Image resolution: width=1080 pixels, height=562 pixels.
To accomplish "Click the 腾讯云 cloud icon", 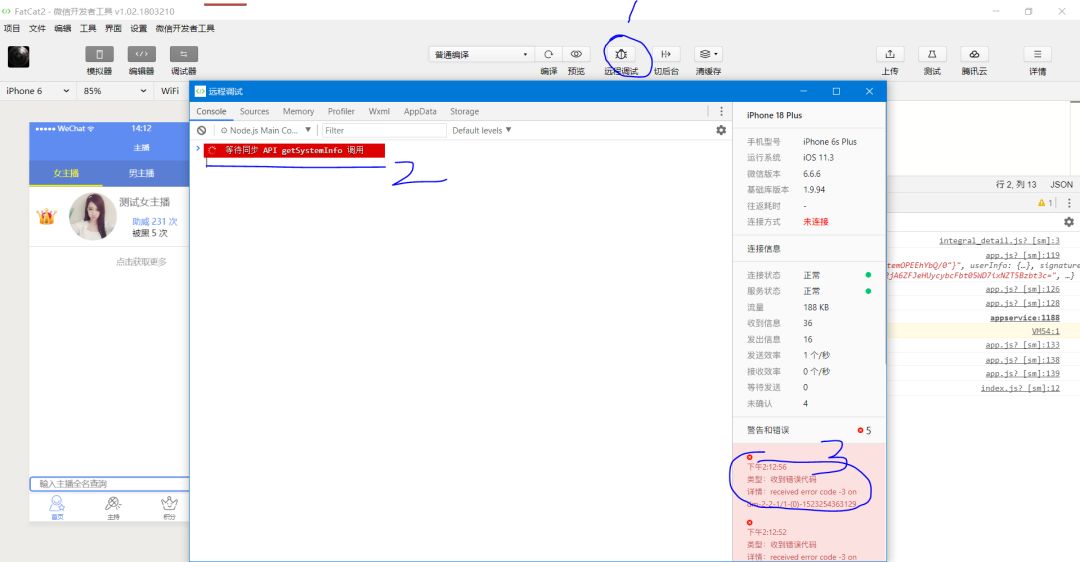I will [974, 54].
